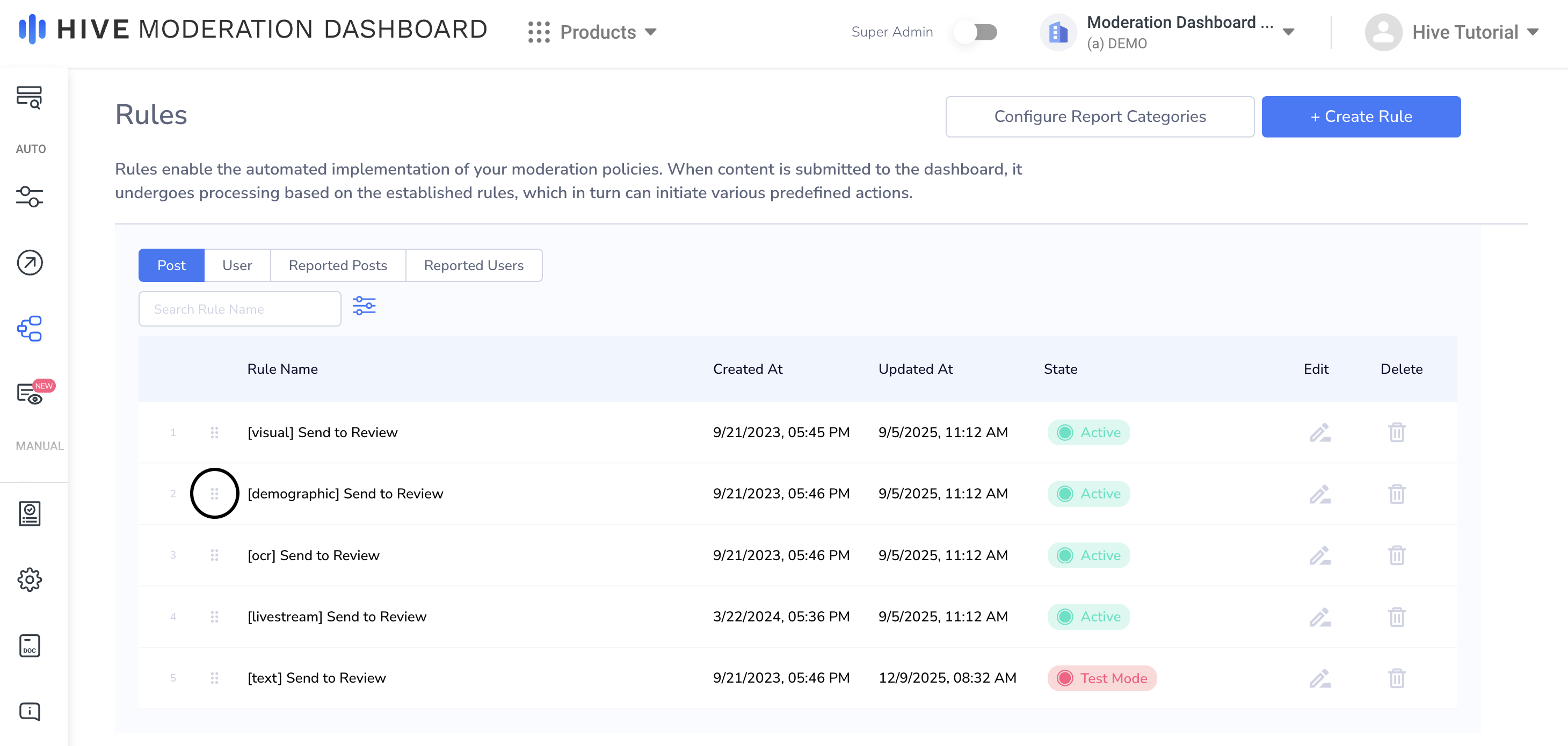
Task: Open the Rules flow icon in sidebar
Action: click(x=29, y=329)
